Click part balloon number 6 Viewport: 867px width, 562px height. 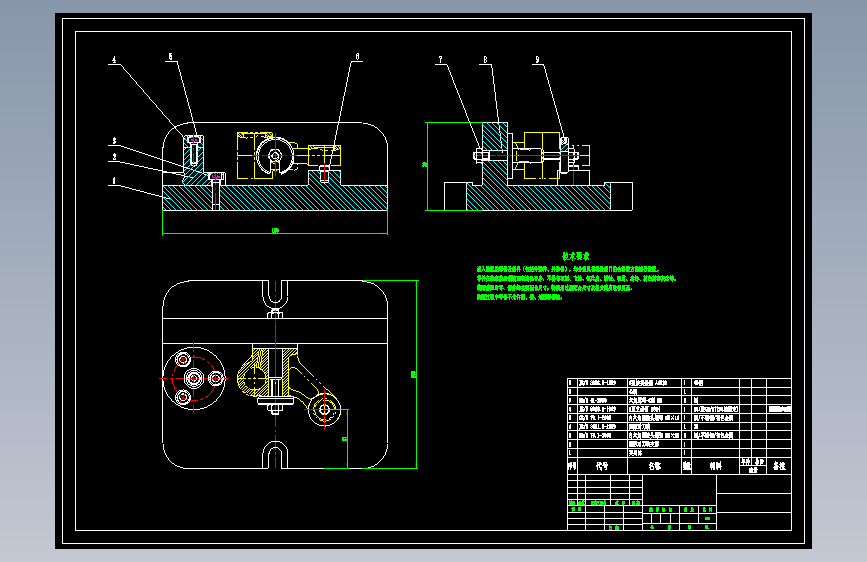(x=357, y=56)
